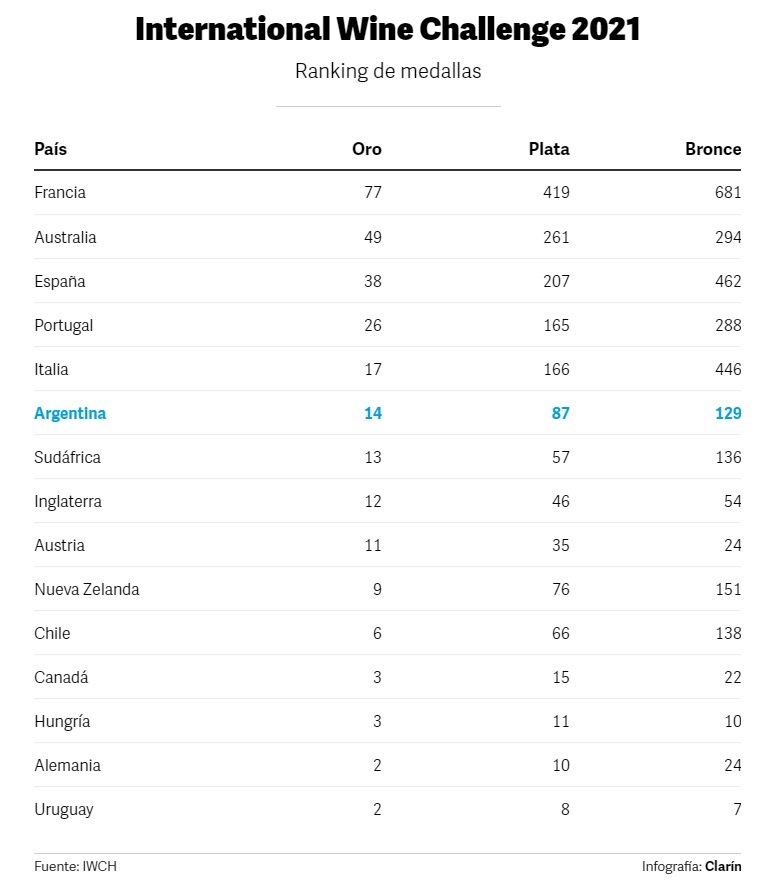
Task: Select the 'Ranking de medallas' subtitle
Action: (388, 71)
